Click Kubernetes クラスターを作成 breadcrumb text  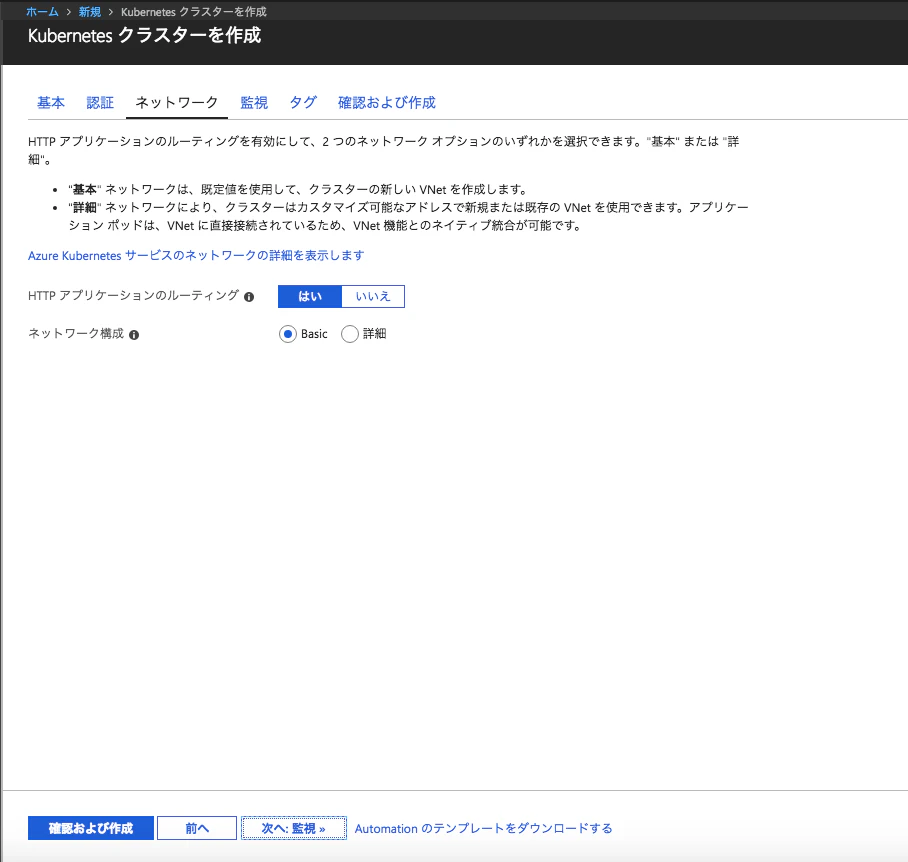click(x=194, y=12)
